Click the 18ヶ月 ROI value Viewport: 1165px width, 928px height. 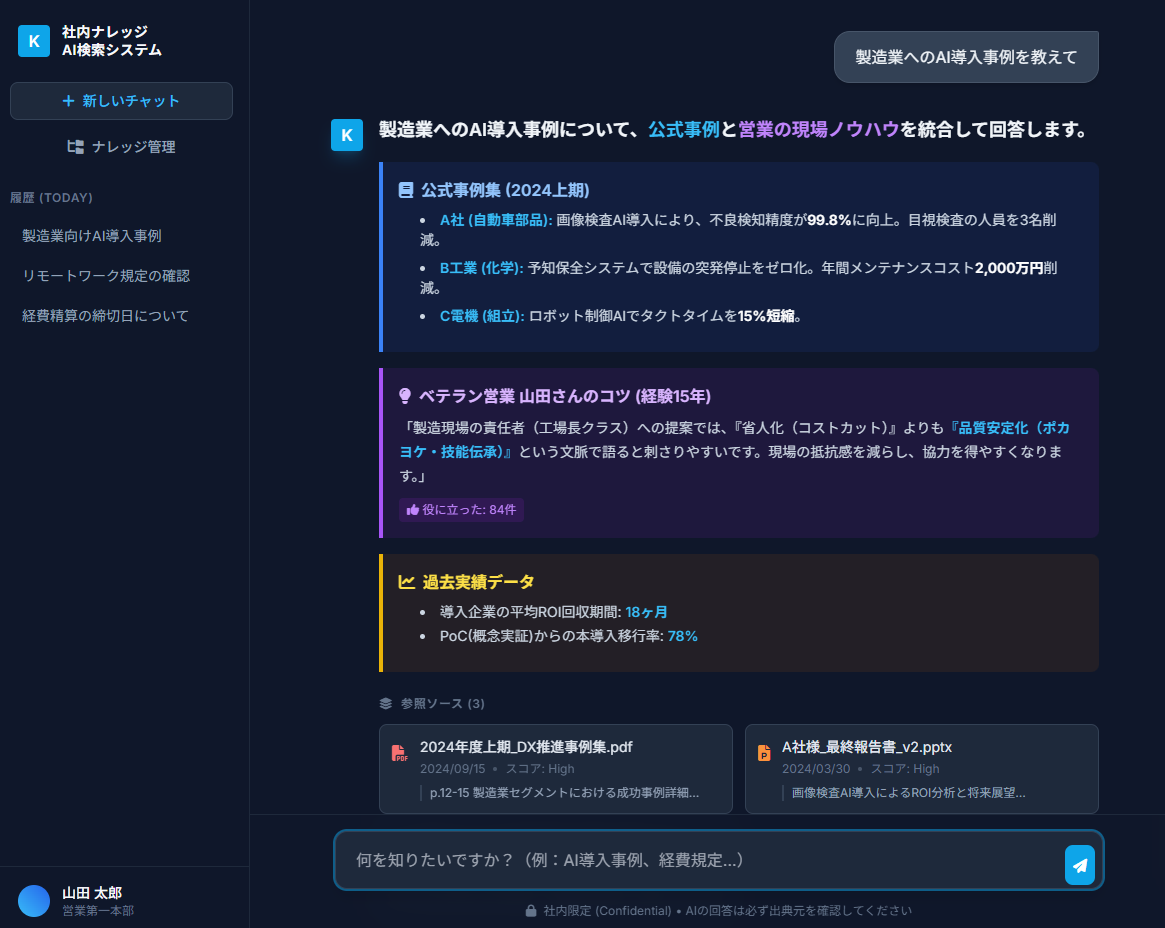646,612
